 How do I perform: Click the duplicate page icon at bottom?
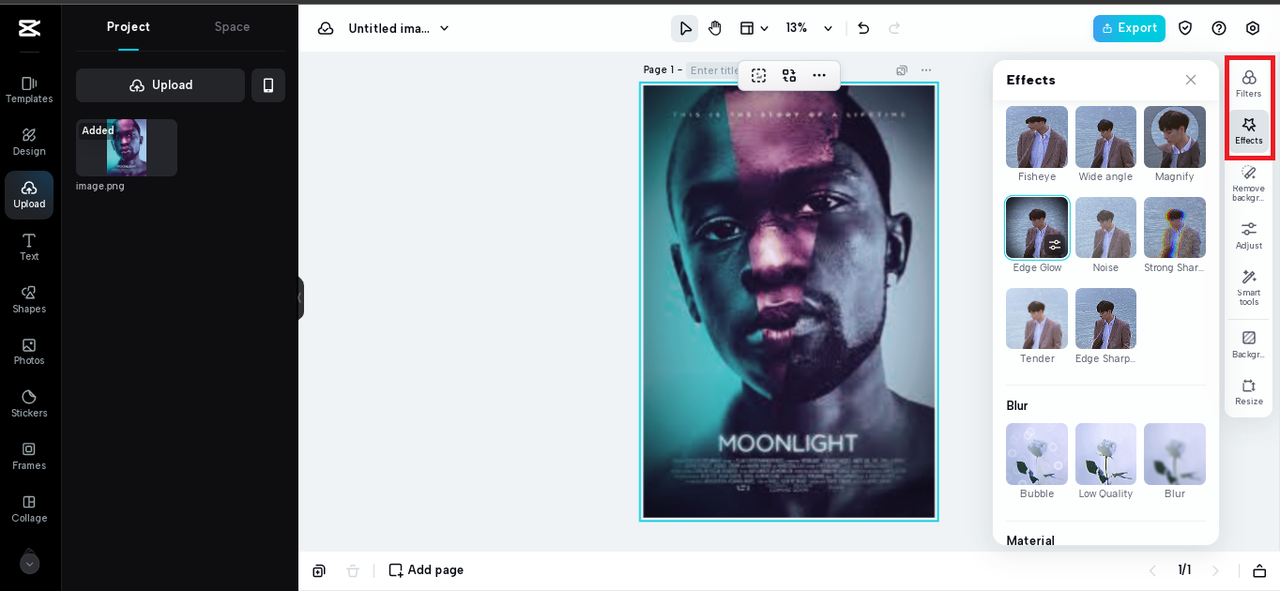click(319, 570)
